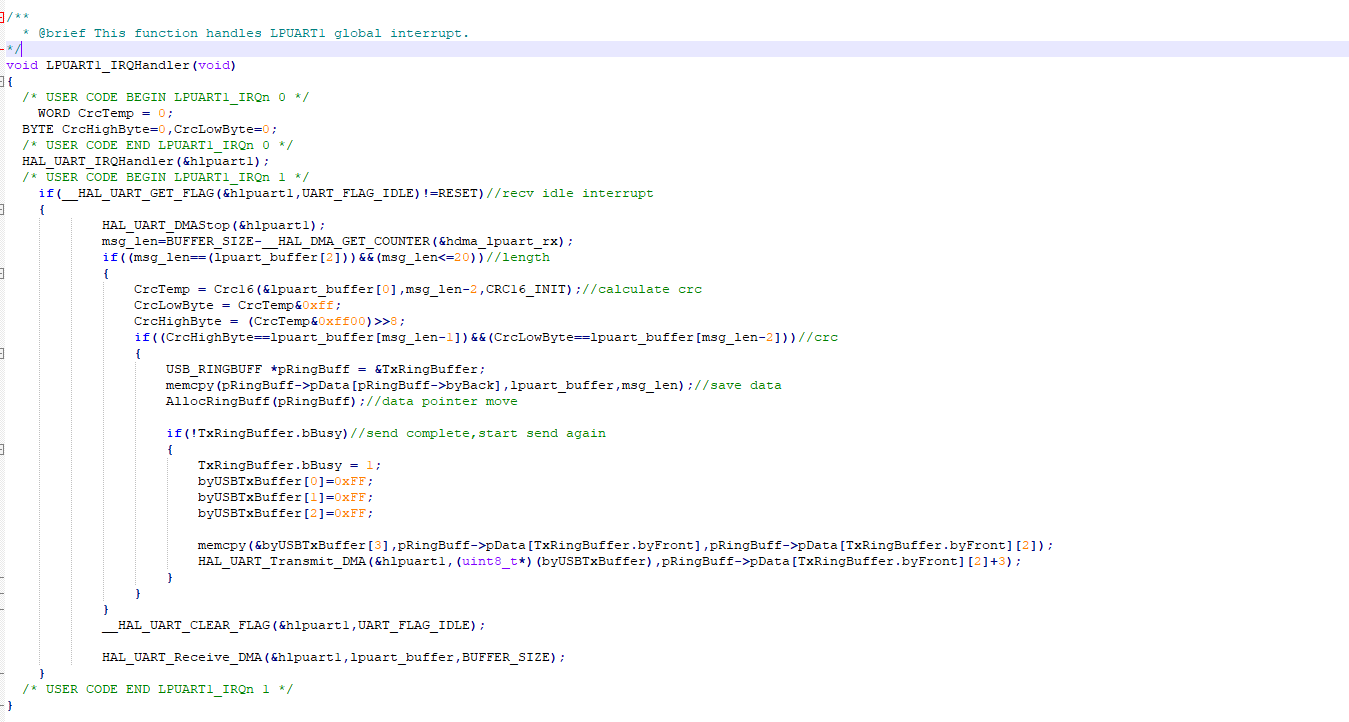Screen dimensions: 1349x722
Task: Click the HAL_UART_Transmit_DMA call line
Action: point(609,561)
